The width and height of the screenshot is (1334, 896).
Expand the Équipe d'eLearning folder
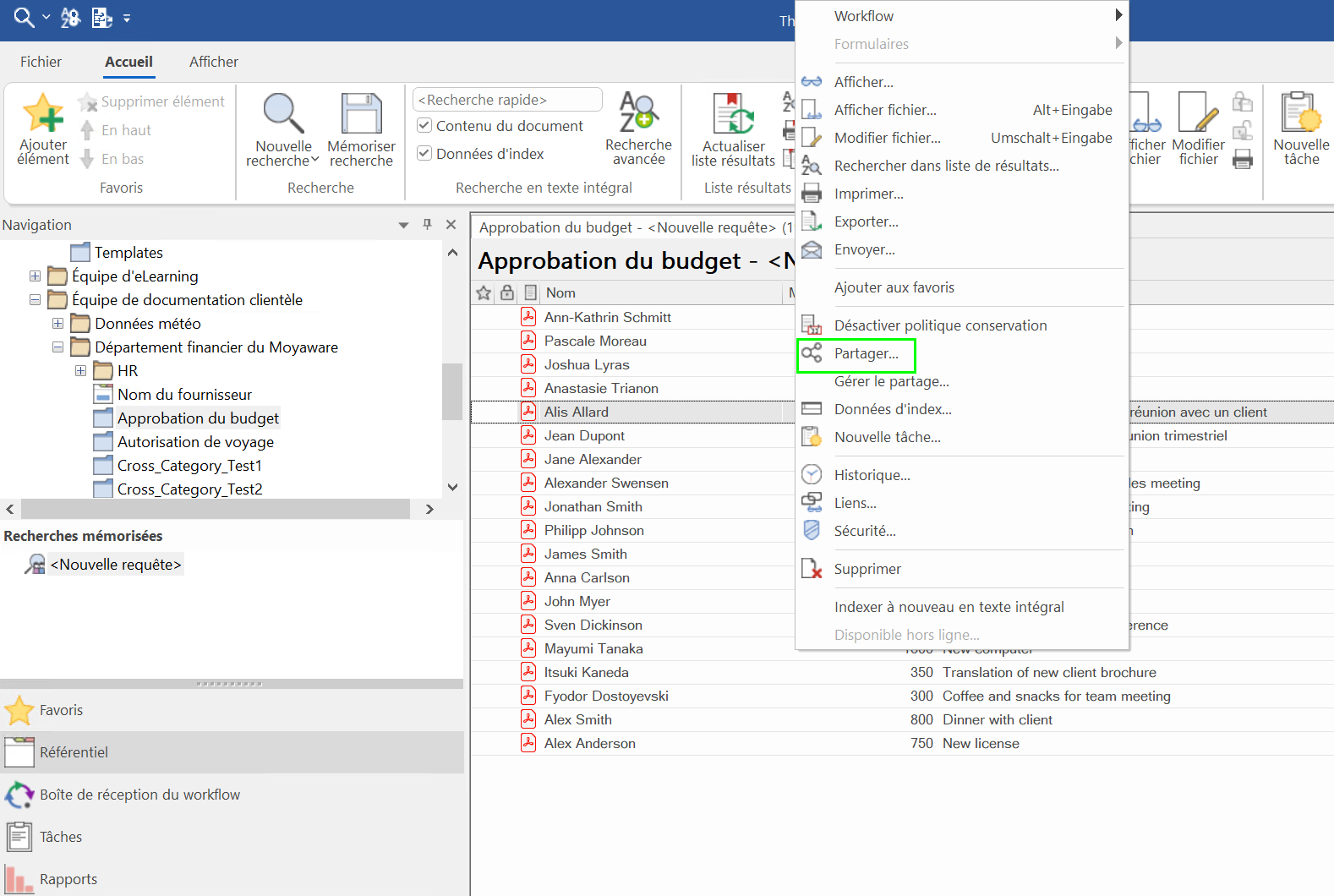[35, 276]
